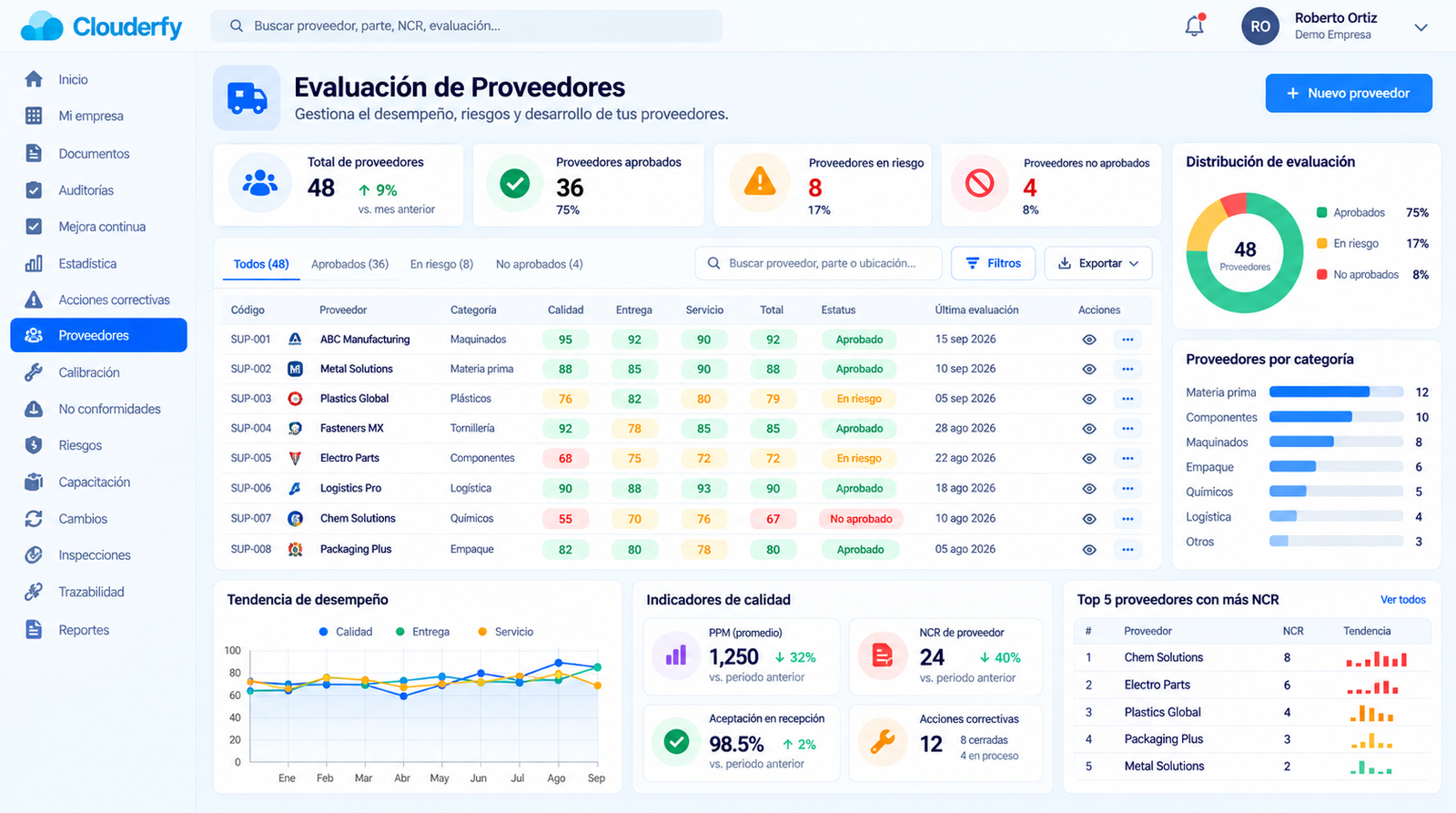
Task: Click the Inicio home icon
Action: pyautogui.click(x=34, y=79)
